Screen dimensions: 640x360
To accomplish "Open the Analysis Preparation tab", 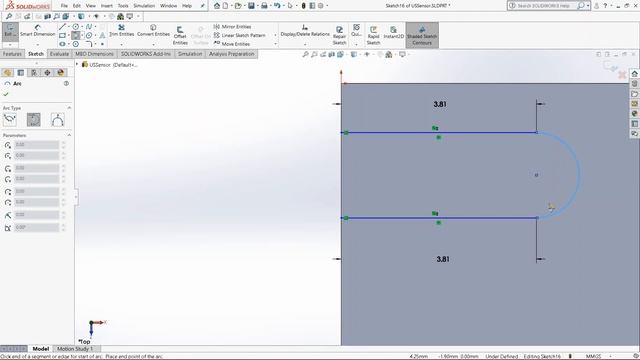I will point(231,54).
